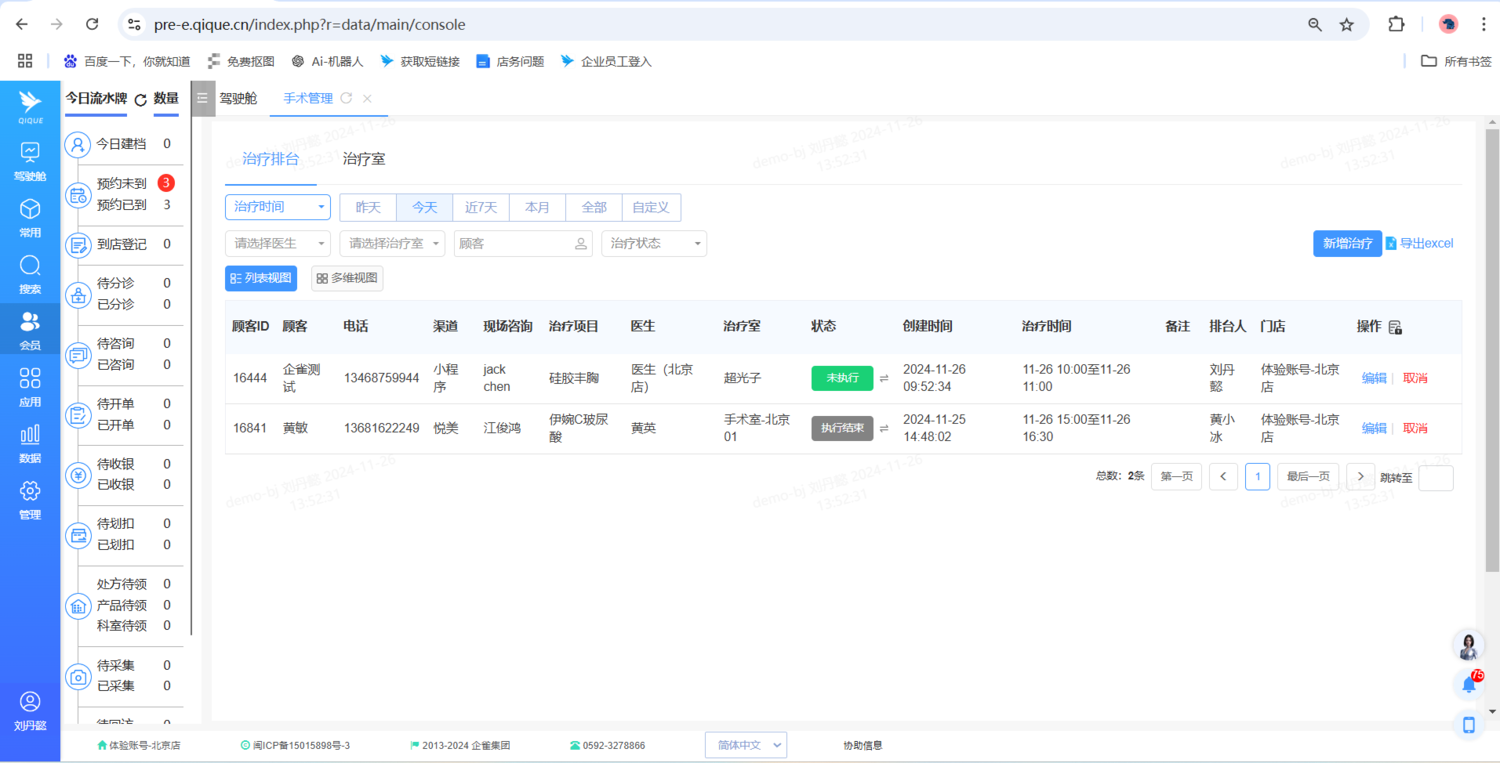1500x763 pixels.
Task: Refresh 今日流水牌 with the reload icon
Action: click(141, 100)
